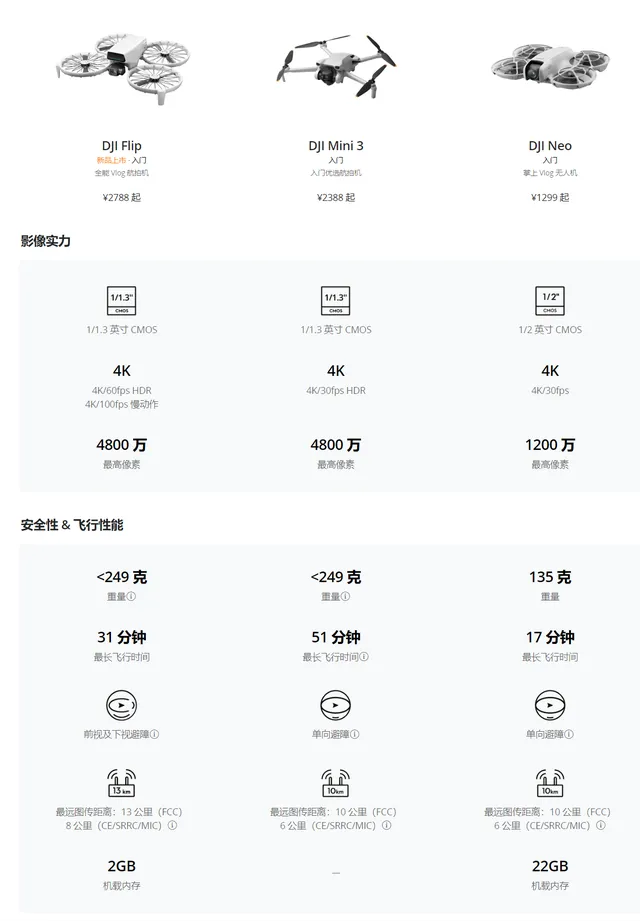Screen dimensions: 640x921
Task: Click info icon beside DJI Neo's 单向避障
Action: 574,734
